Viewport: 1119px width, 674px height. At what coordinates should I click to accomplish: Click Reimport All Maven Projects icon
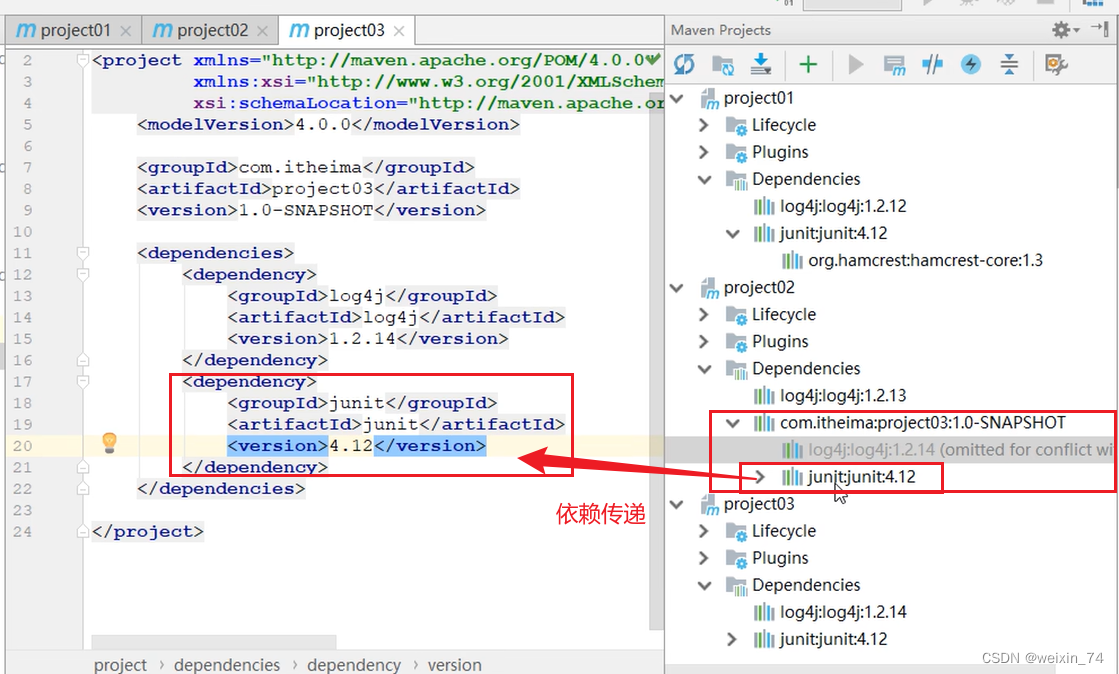coord(684,65)
